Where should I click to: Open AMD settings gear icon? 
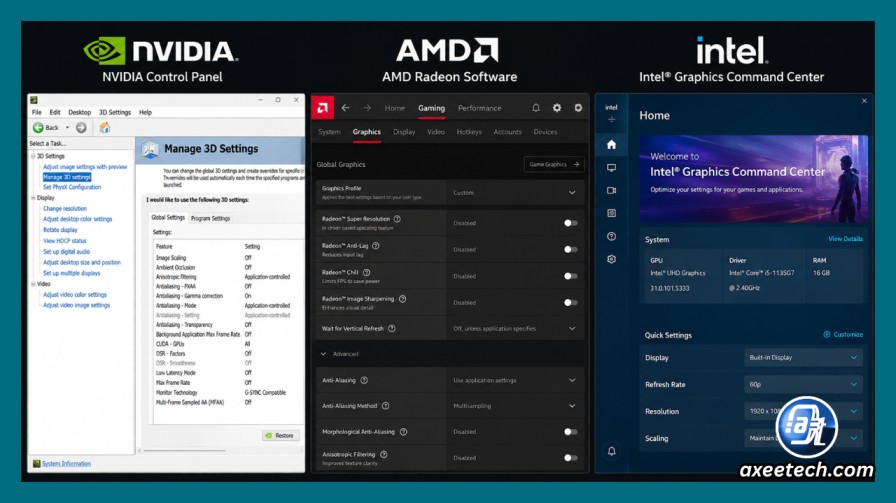coord(557,107)
